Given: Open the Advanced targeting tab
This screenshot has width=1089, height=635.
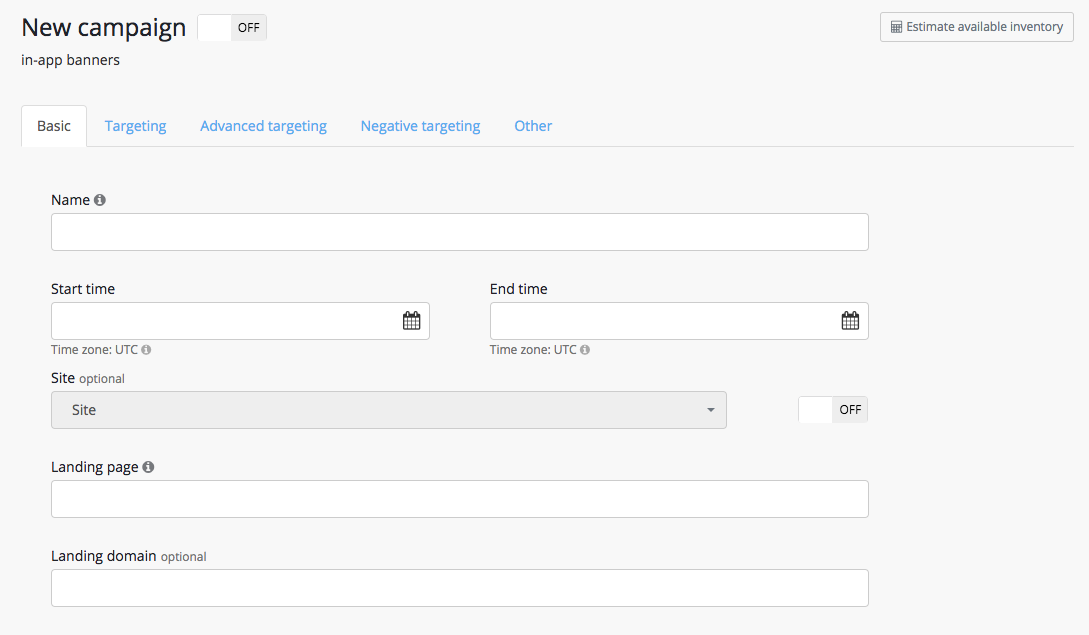Looking at the screenshot, I should [263, 126].
